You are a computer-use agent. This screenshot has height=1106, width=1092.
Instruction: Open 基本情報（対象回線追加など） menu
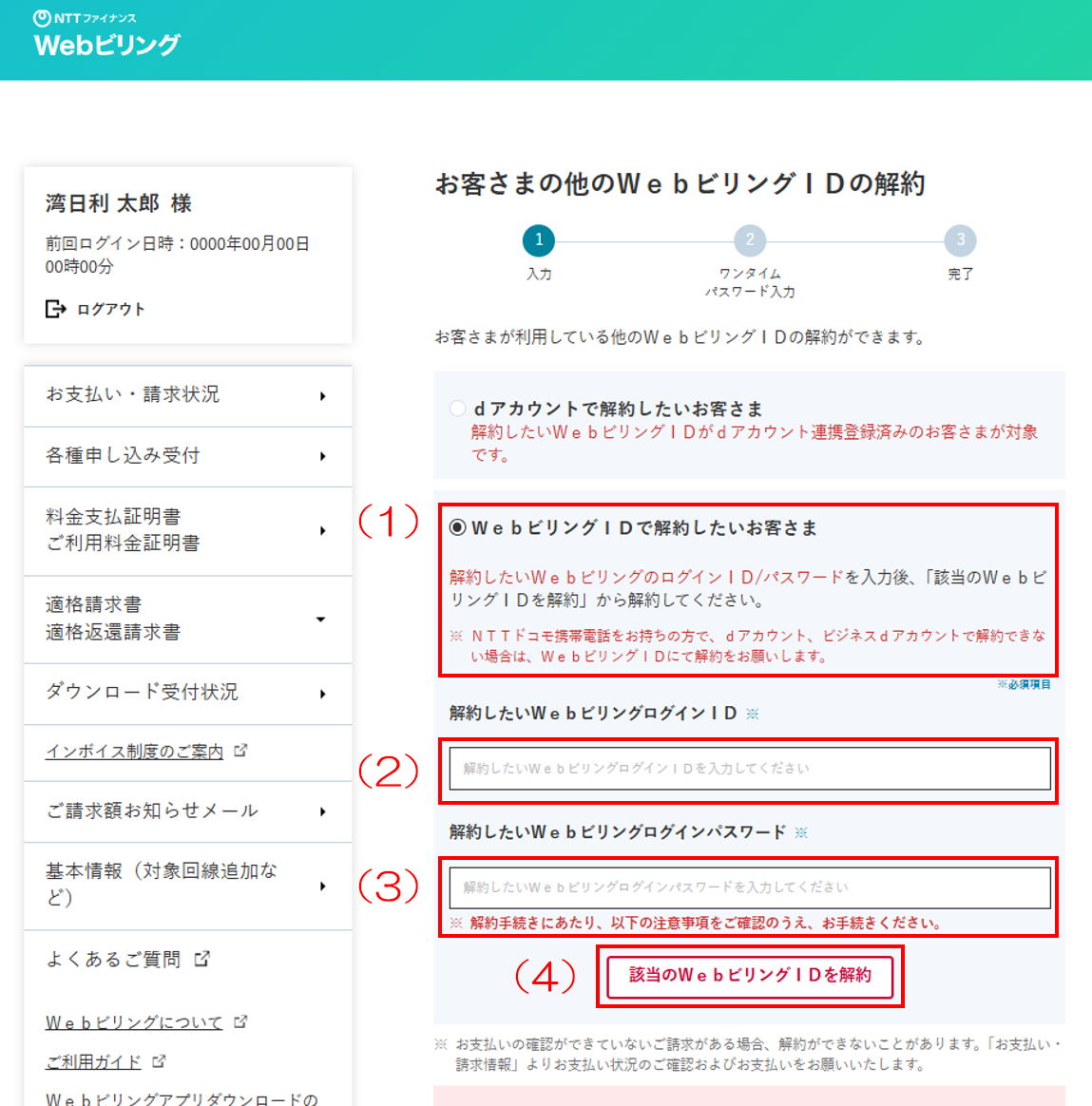(x=187, y=886)
